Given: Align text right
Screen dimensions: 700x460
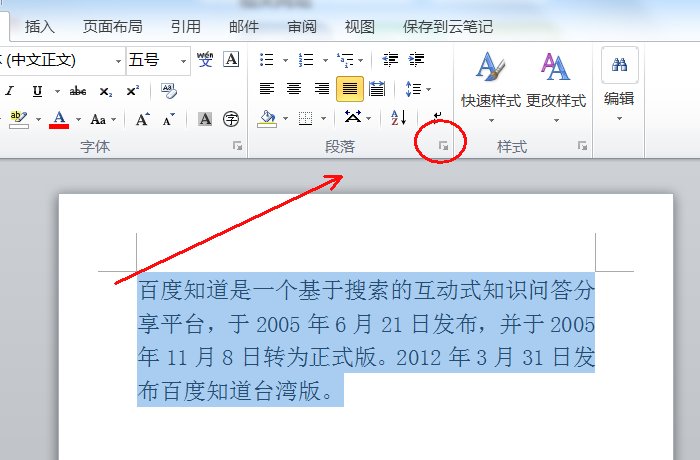Looking at the screenshot, I should click(x=322, y=89).
